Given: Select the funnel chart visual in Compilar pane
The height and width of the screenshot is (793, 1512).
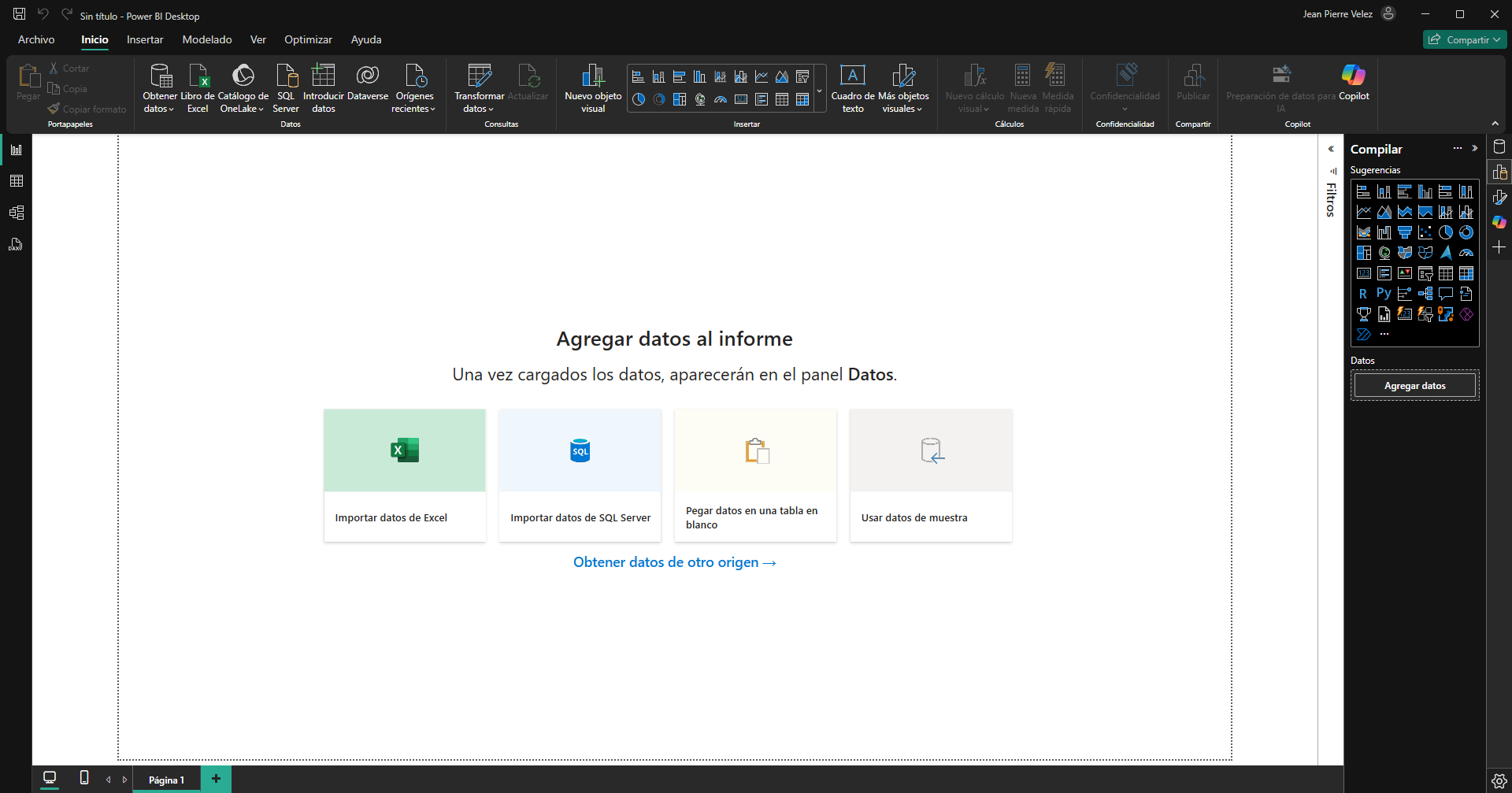Looking at the screenshot, I should 1405,232.
